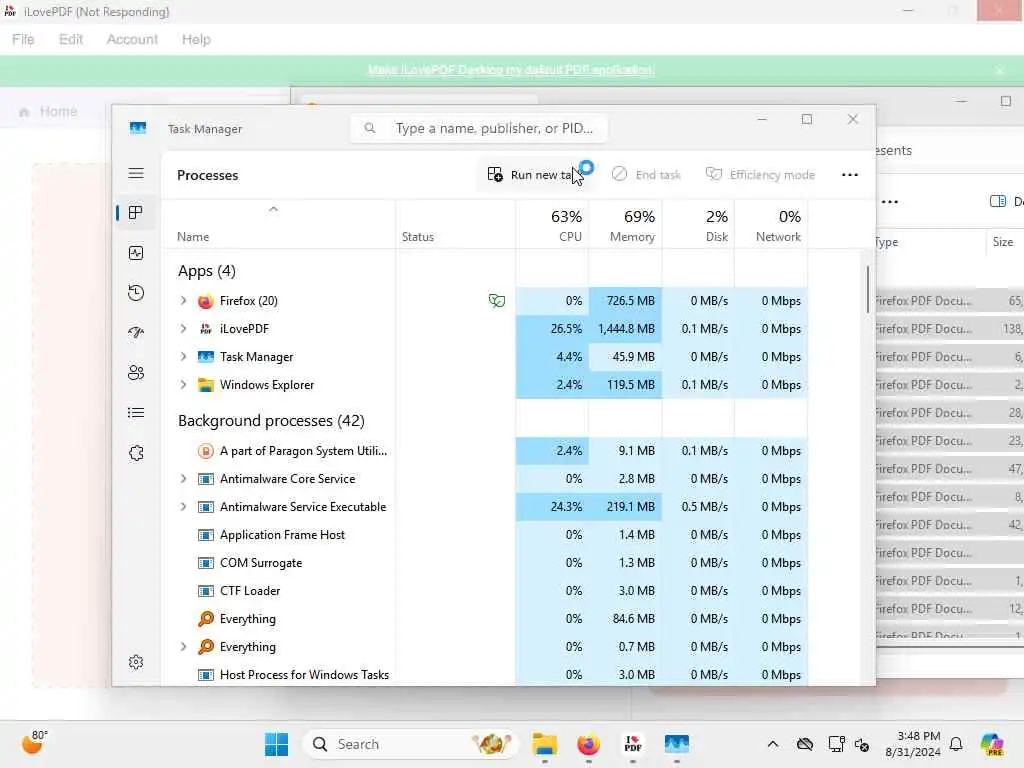Screen dimensions: 1024x768
Task: Click the search magnifier icon in Task Manager
Action: [370, 128]
